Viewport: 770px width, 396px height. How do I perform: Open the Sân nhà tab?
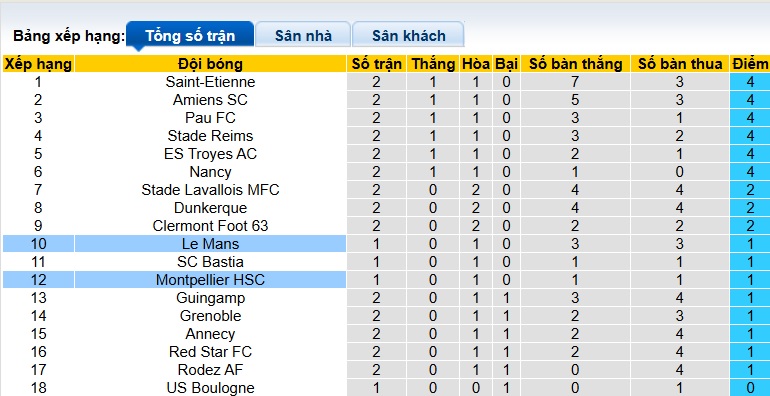click(x=303, y=34)
